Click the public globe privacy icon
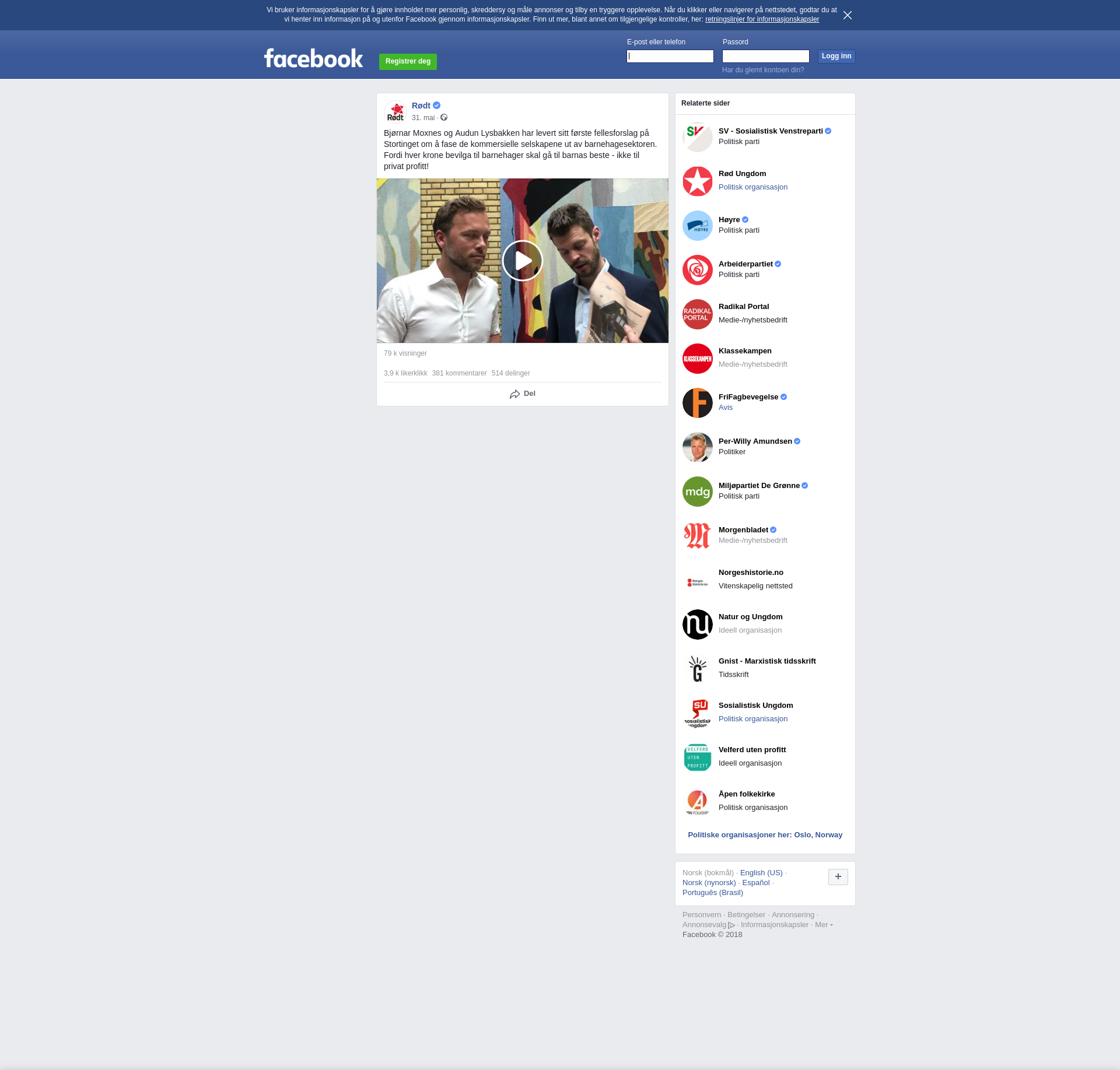Image resolution: width=1120 pixels, height=1070 pixels. click(x=444, y=118)
